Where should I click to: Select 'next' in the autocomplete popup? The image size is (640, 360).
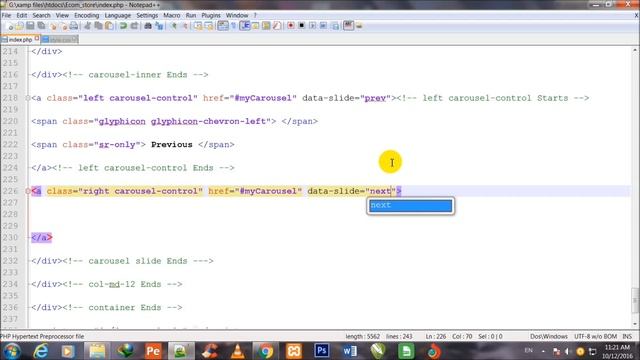tap(411, 205)
